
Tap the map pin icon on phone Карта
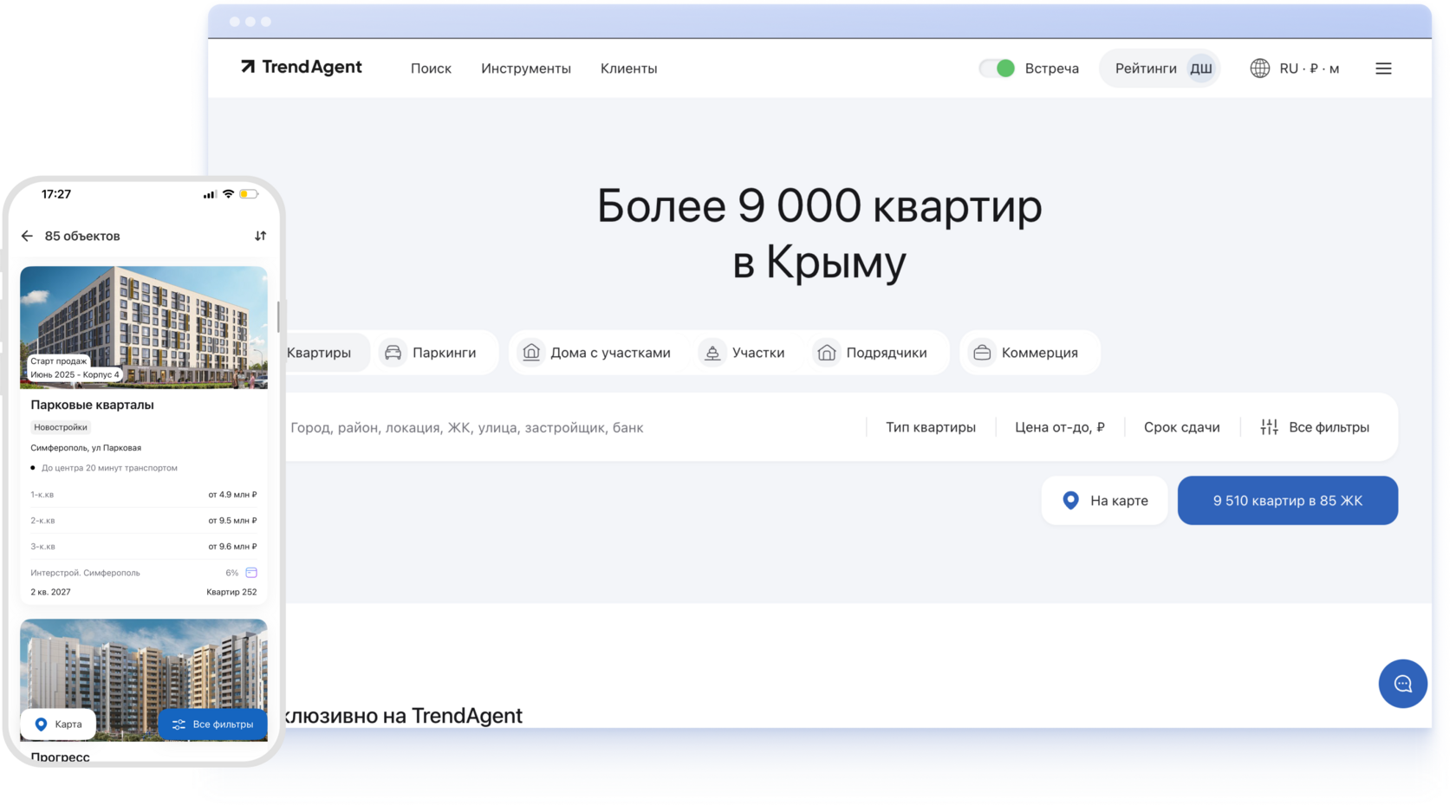coord(41,724)
